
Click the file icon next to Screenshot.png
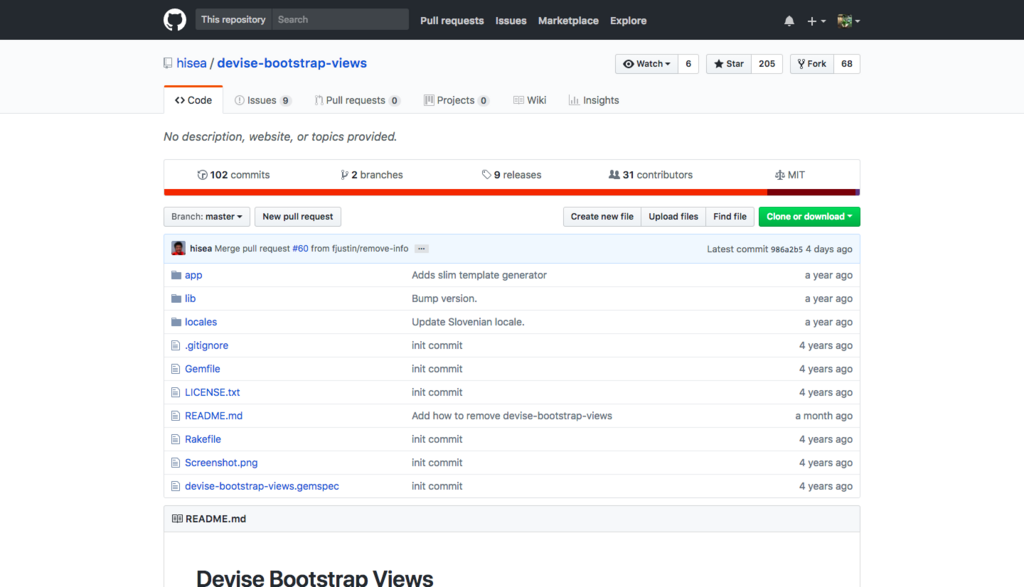(x=175, y=463)
